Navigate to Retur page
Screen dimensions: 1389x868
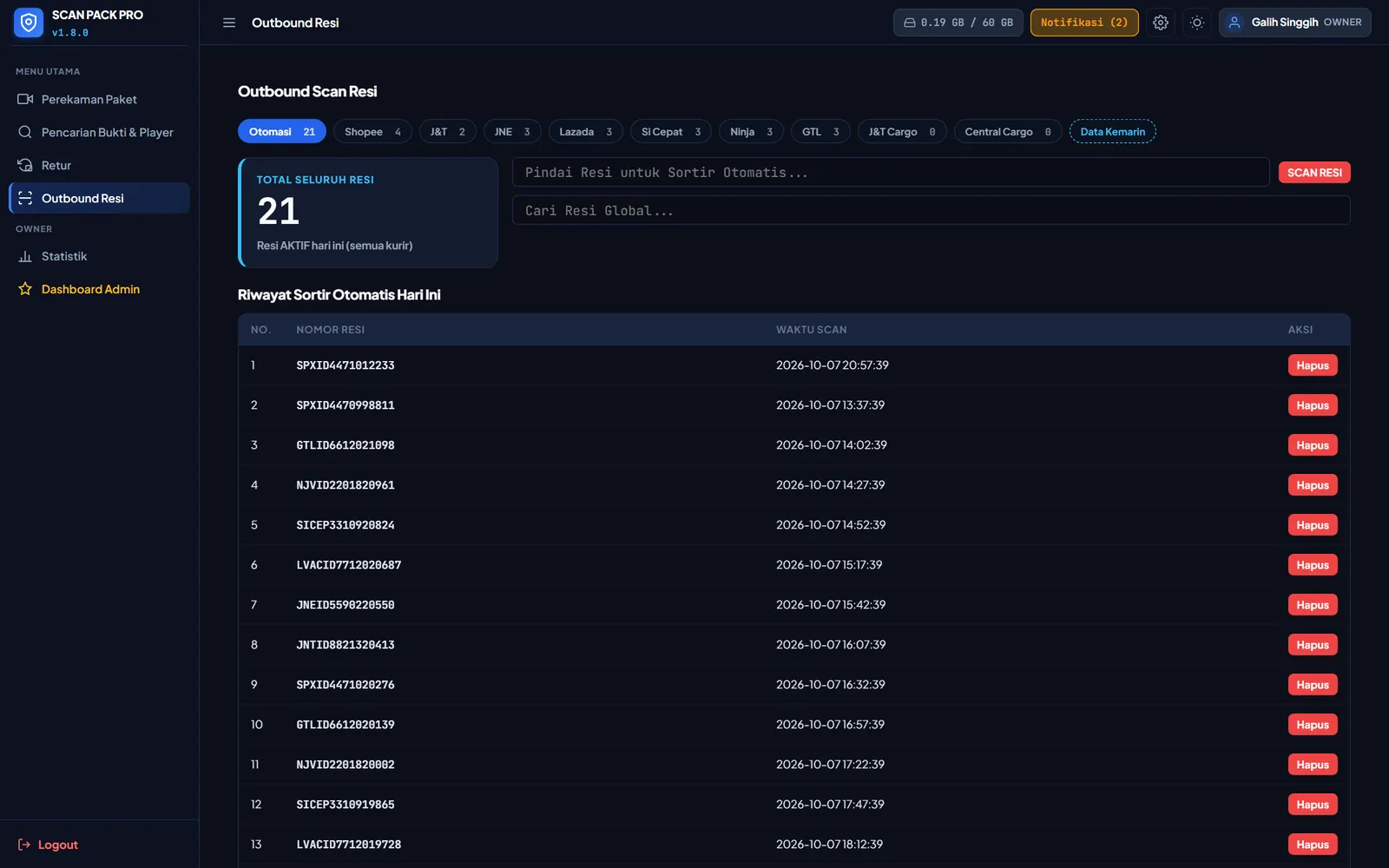click(99, 165)
